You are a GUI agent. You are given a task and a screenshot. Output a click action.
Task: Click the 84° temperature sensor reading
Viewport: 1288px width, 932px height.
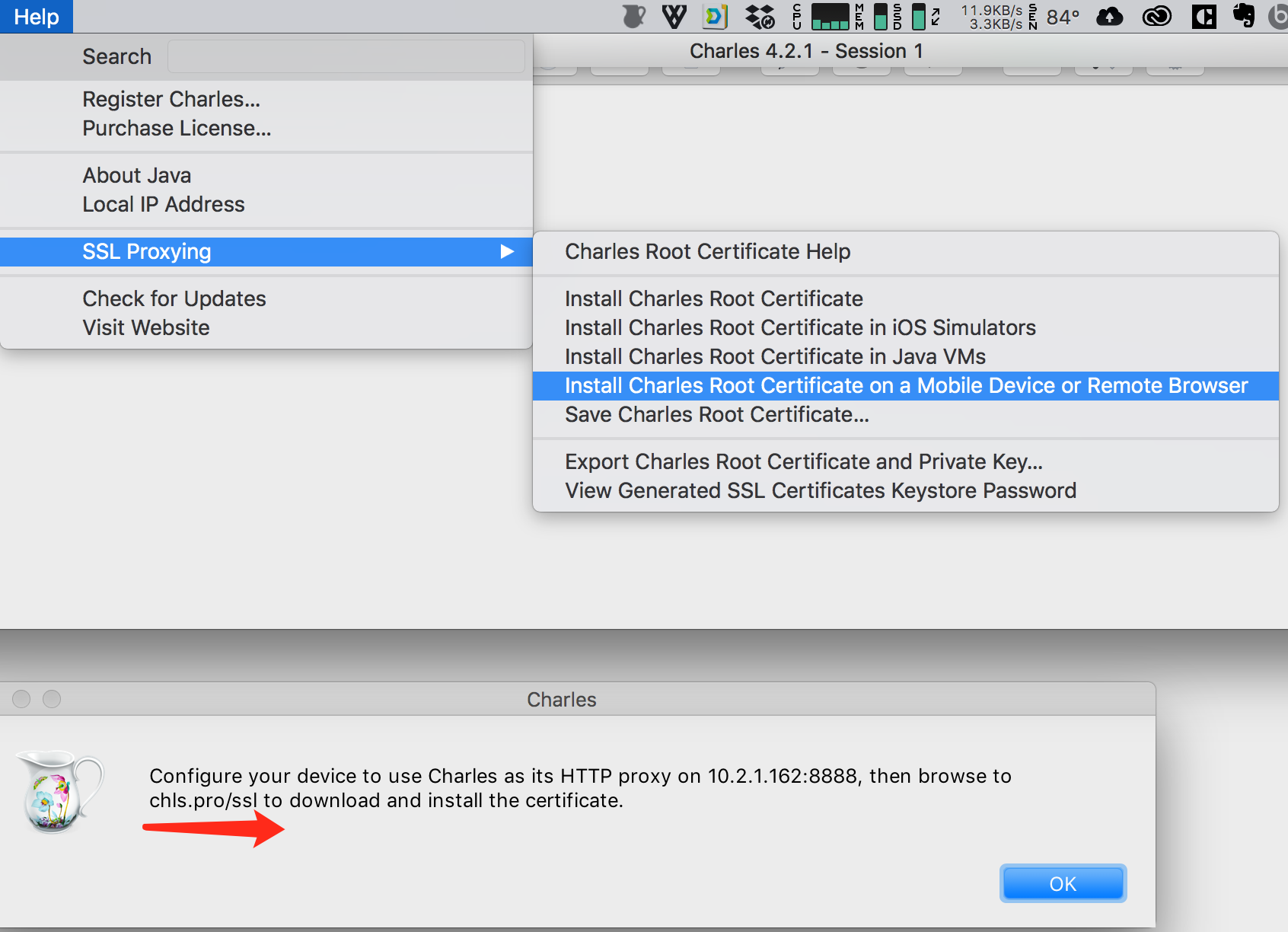tap(1062, 17)
